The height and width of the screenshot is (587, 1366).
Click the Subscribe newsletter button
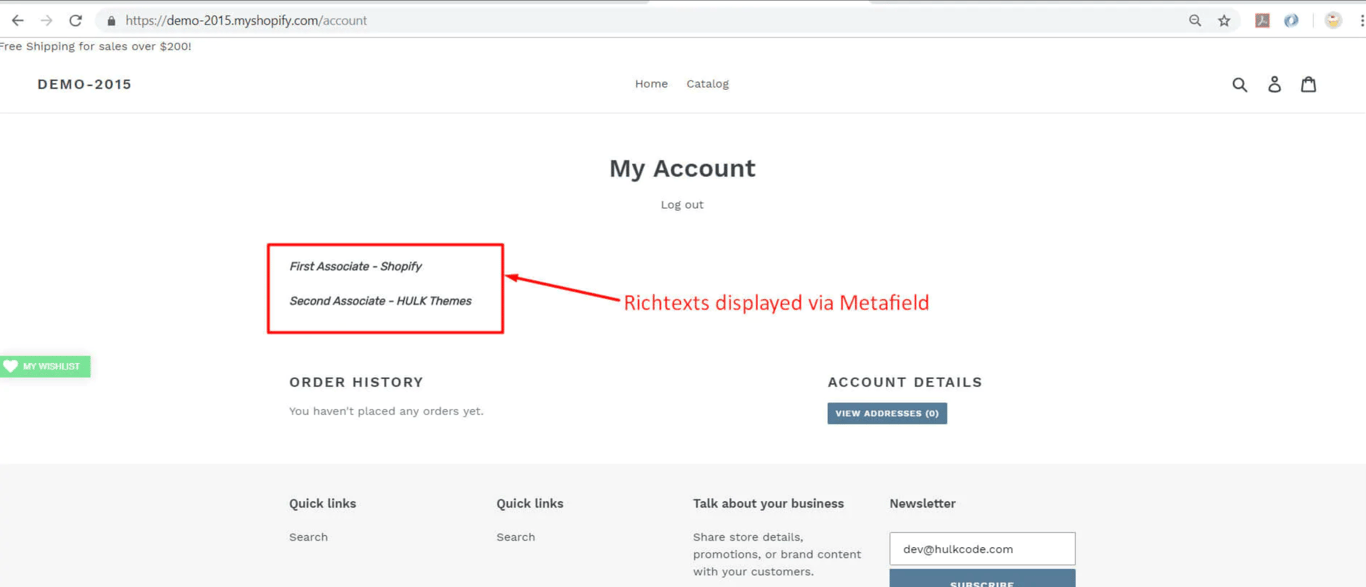pyautogui.click(x=982, y=580)
